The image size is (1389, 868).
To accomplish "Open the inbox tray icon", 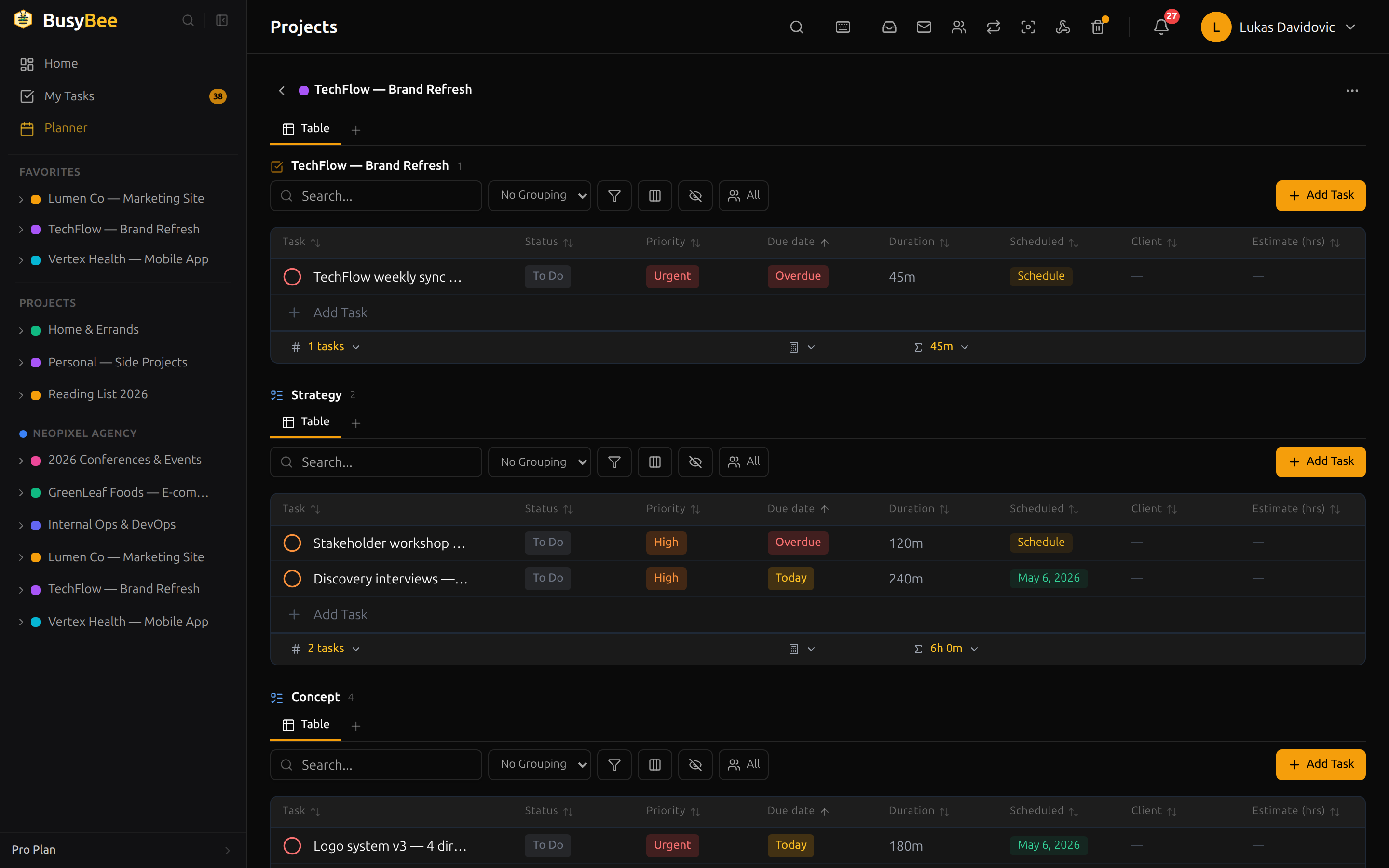I will tap(889, 27).
